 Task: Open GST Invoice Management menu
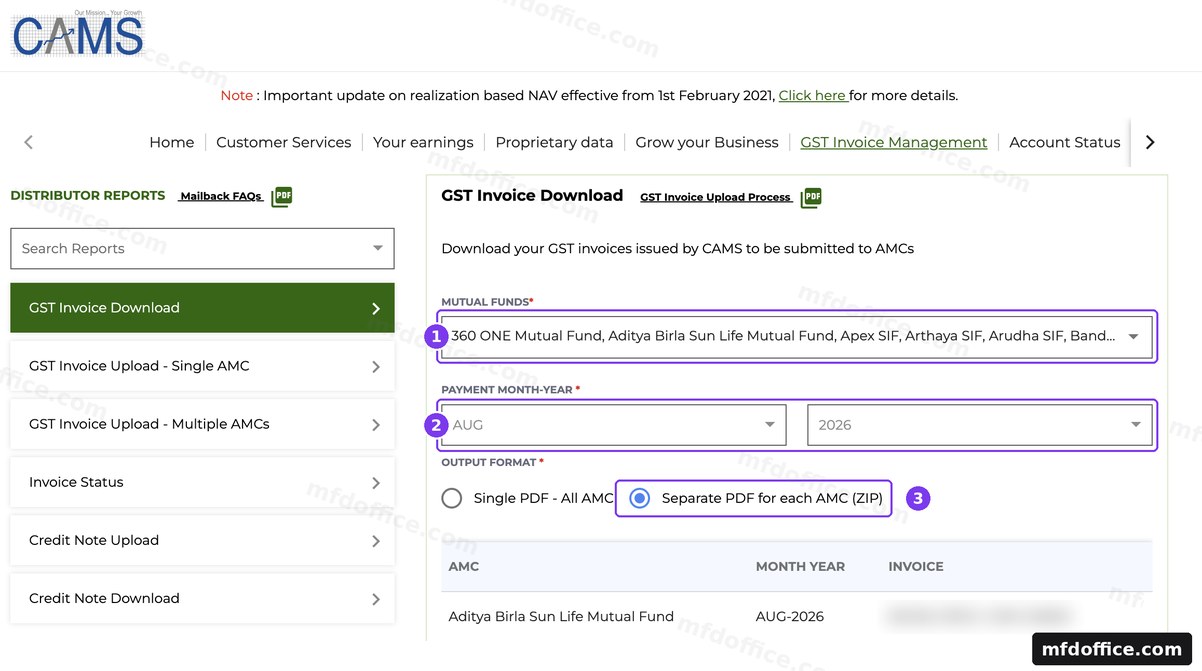pos(894,142)
